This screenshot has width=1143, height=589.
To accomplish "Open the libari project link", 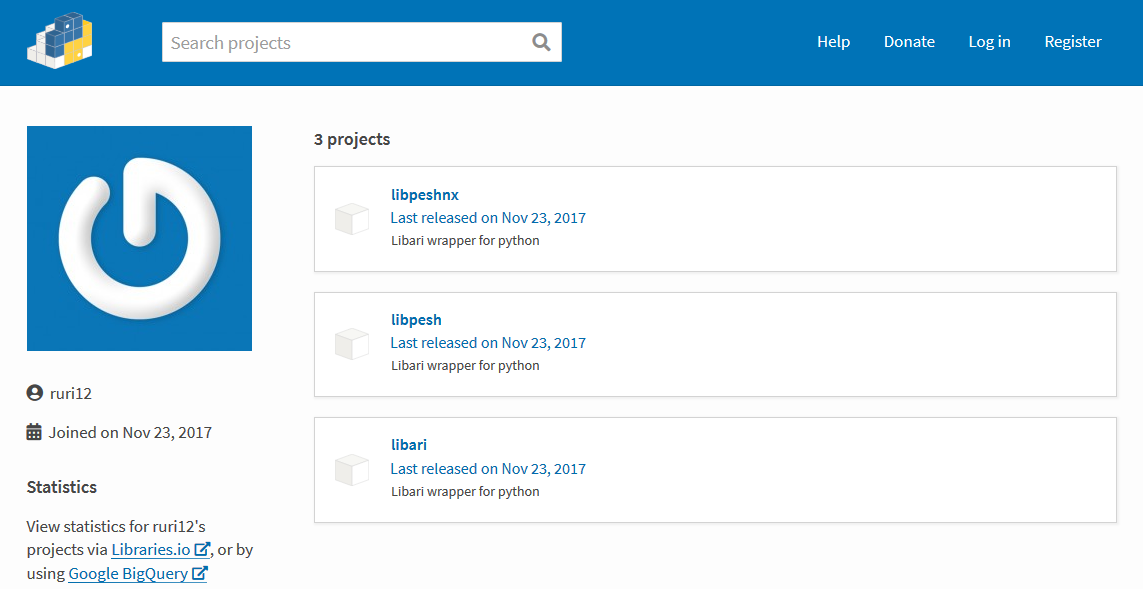I will [409, 444].
